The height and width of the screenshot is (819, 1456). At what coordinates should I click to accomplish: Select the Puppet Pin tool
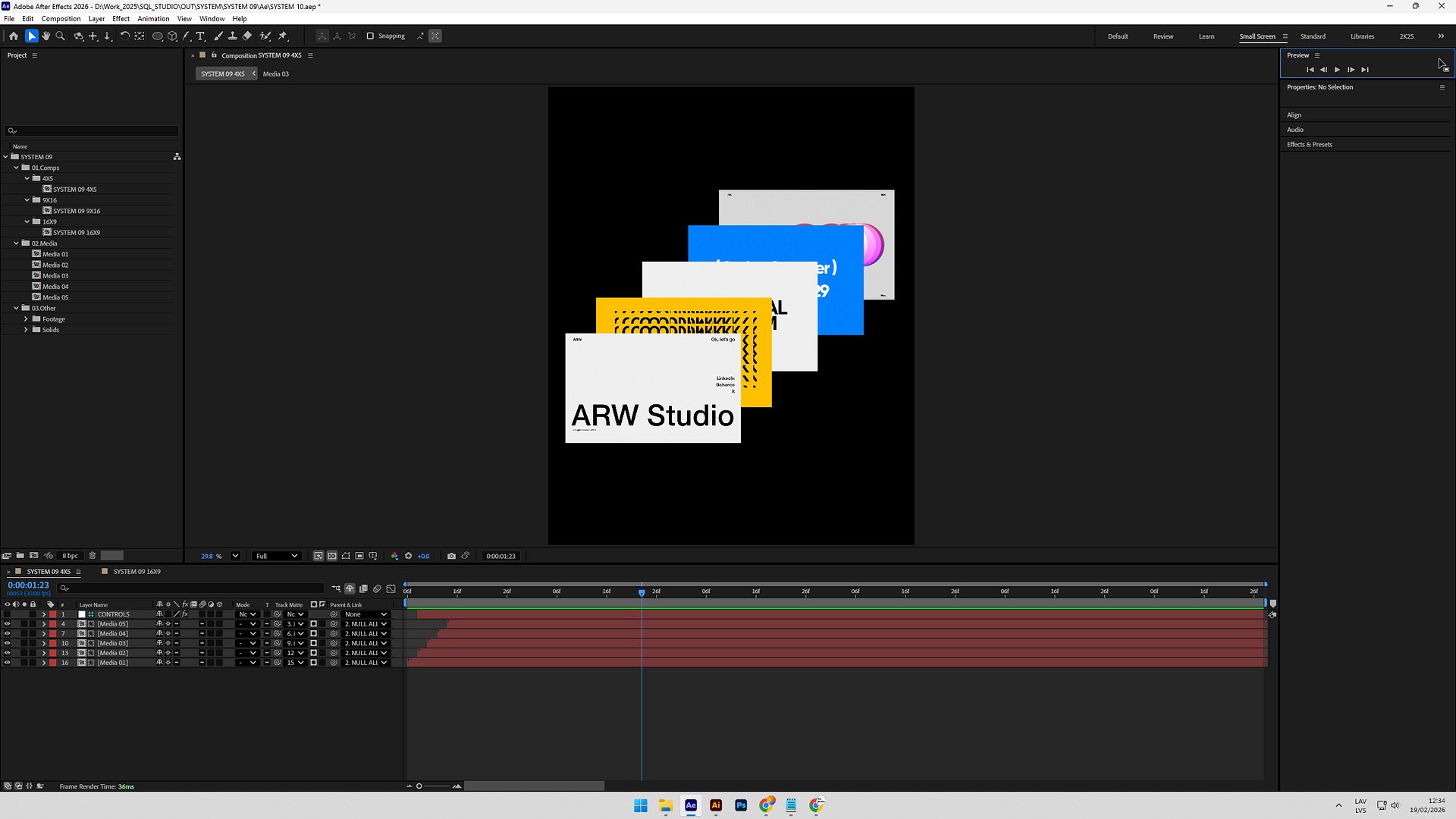tap(283, 36)
